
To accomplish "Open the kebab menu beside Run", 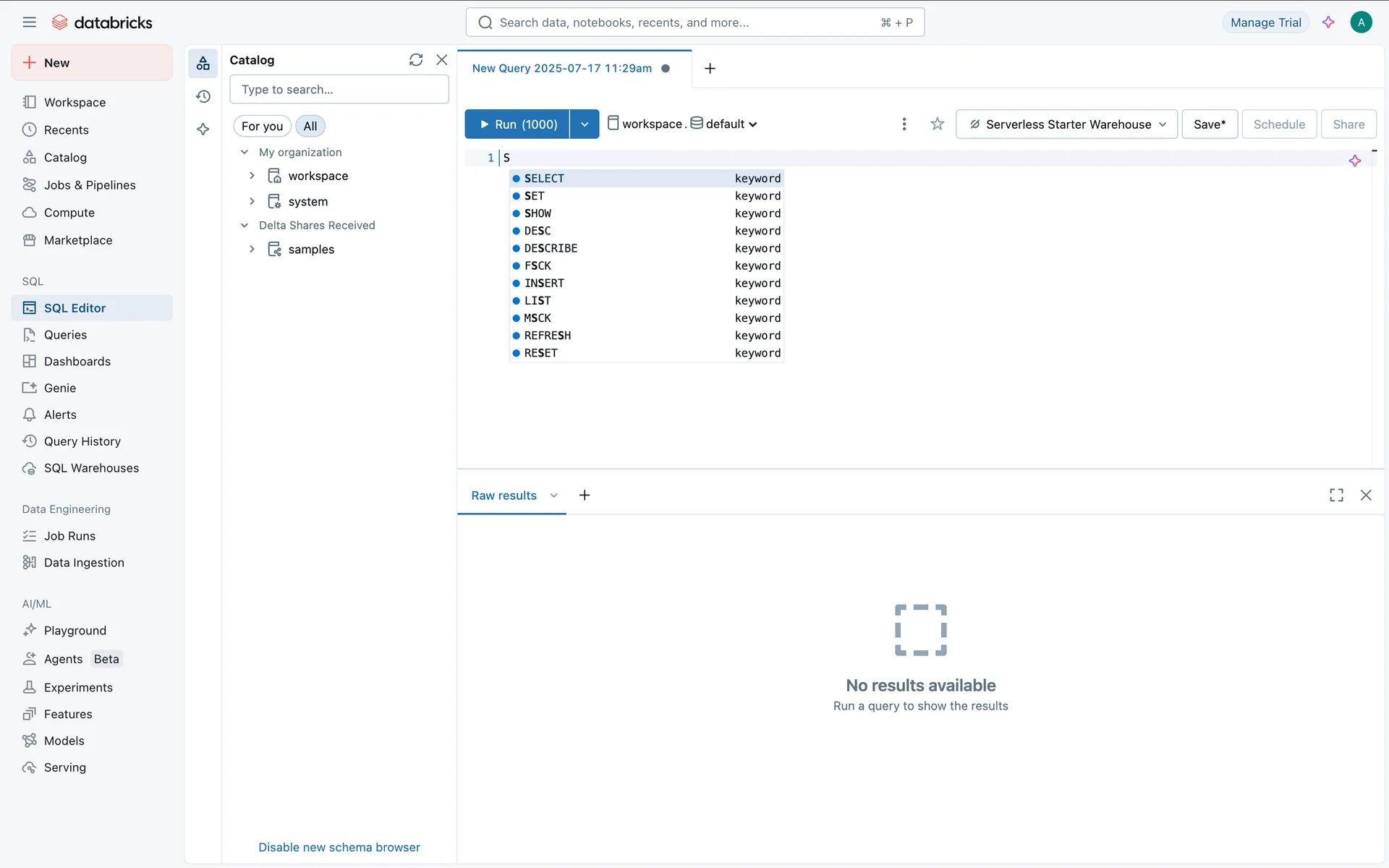I will [x=904, y=124].
